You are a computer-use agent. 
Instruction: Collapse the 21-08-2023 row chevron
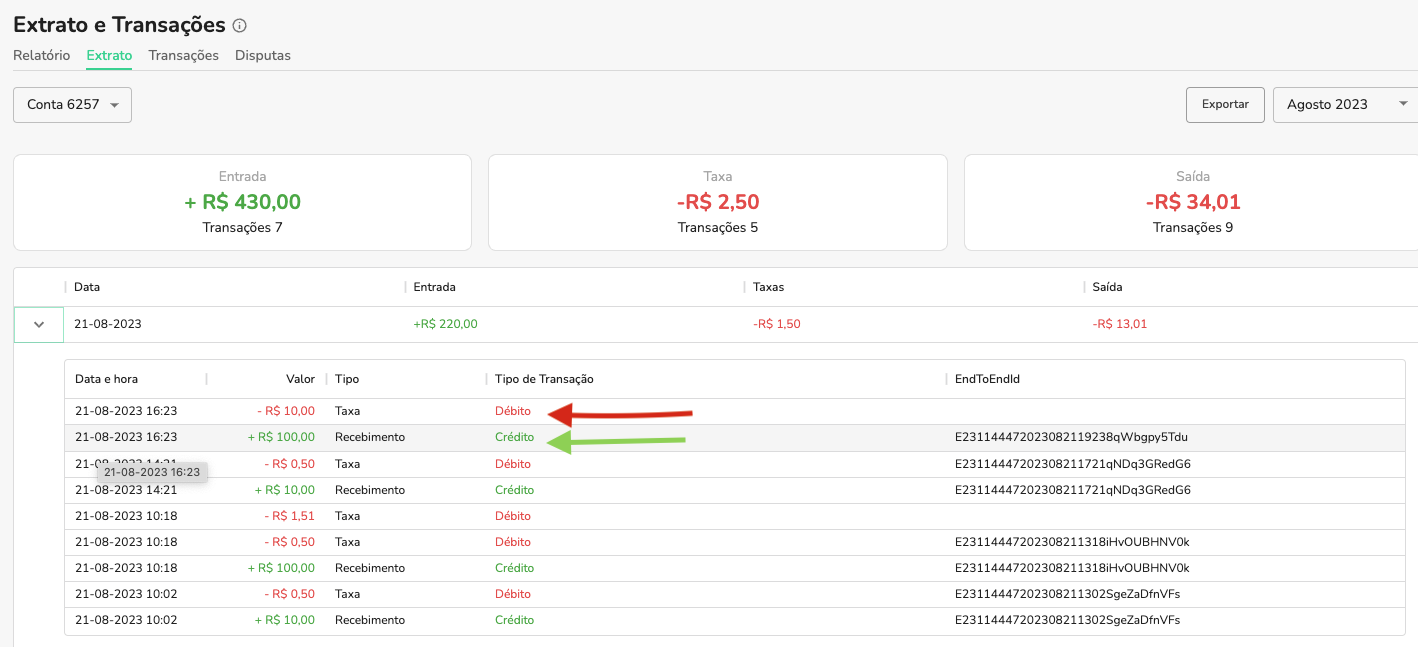(39, 324)
